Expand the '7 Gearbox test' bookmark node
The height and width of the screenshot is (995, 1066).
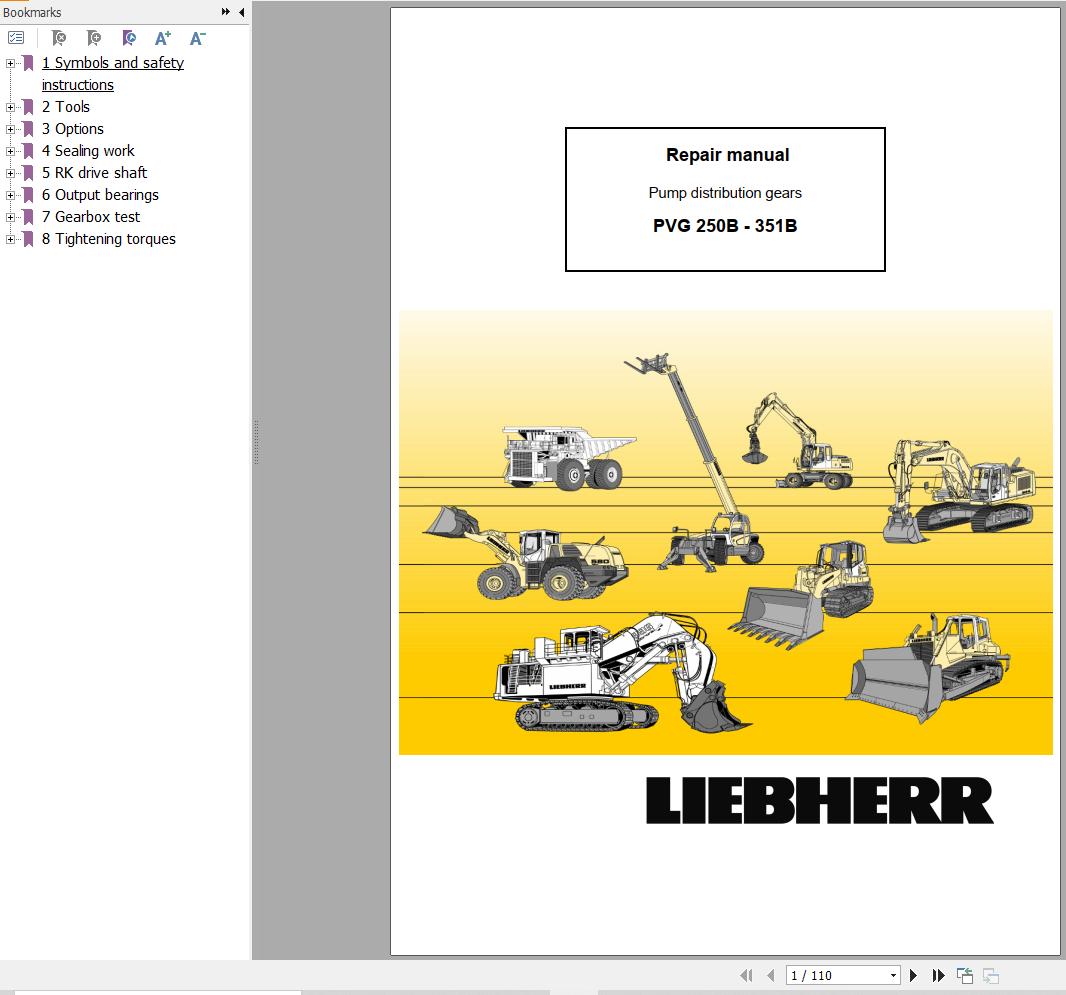[x=10, y=217]
